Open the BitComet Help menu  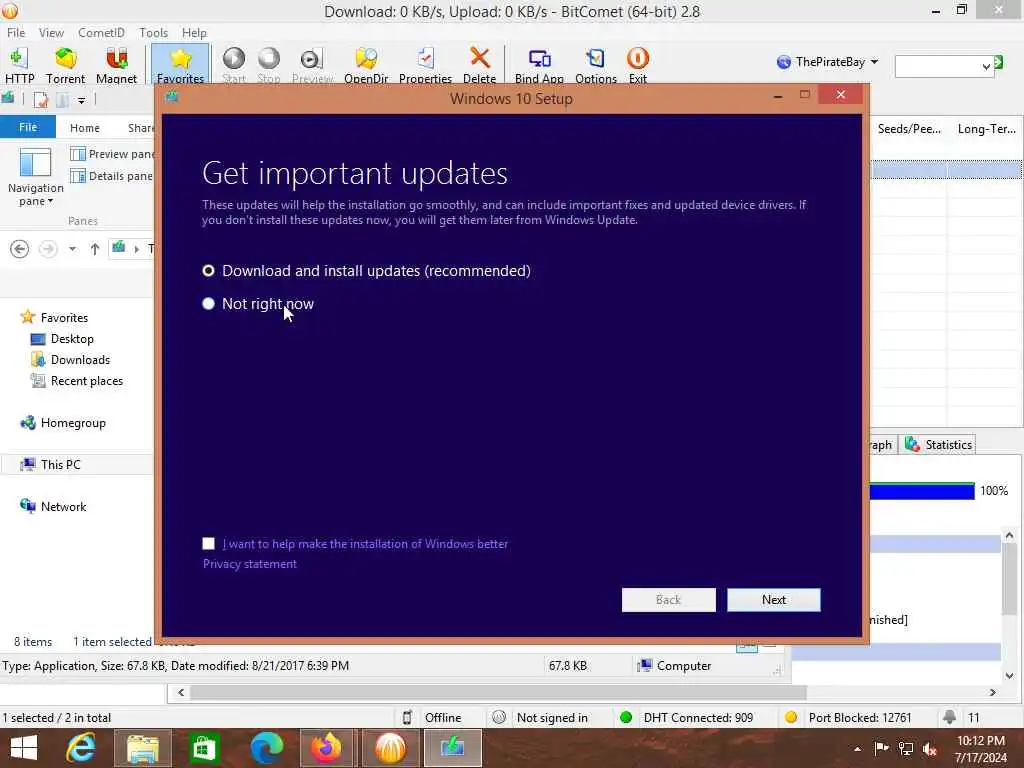coord(194,33)
